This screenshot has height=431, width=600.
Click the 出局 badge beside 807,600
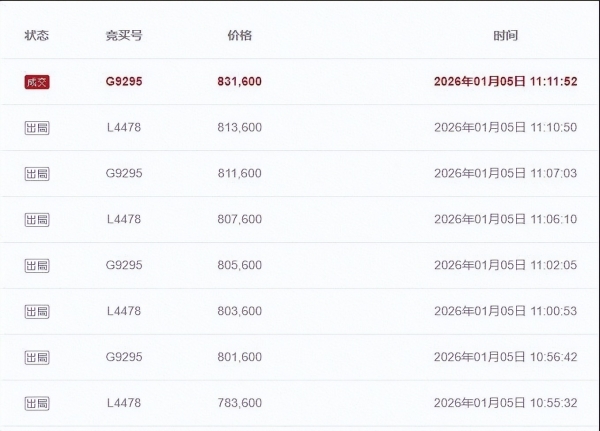click(x=37, y=220)
